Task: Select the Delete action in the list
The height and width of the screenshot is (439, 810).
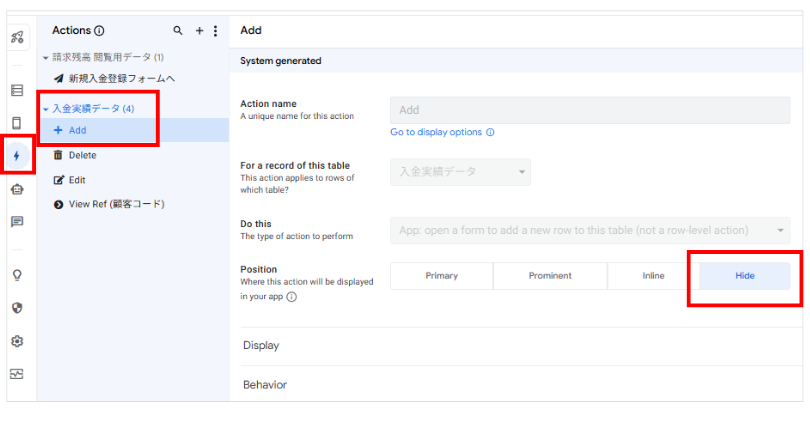Action: point(82,155)
